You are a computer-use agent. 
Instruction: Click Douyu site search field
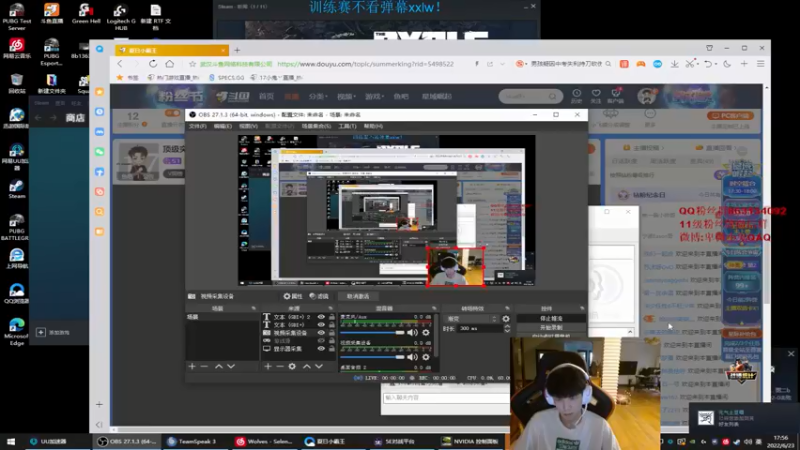(x=531, y=96)
